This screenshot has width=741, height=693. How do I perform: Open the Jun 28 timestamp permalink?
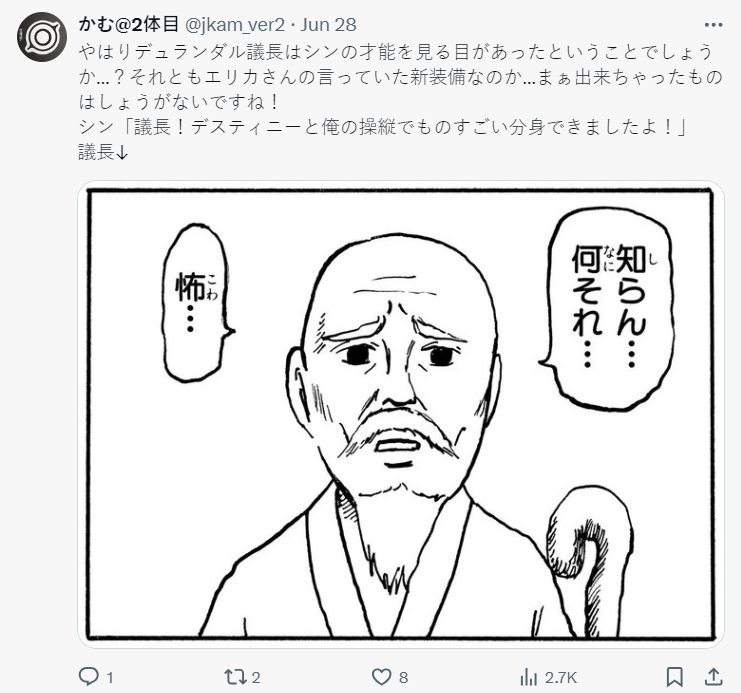(328, 25)
